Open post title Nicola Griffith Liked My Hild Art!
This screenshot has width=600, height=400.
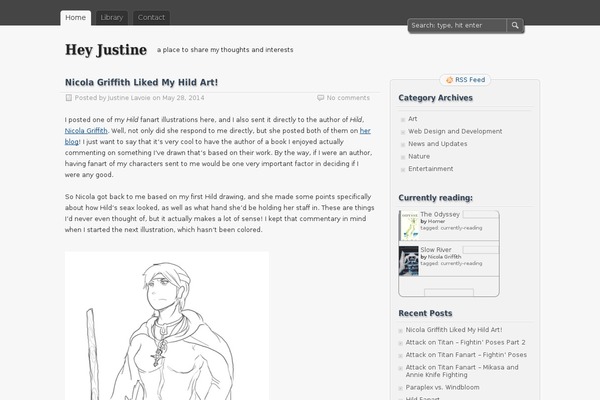pos(141,82)
